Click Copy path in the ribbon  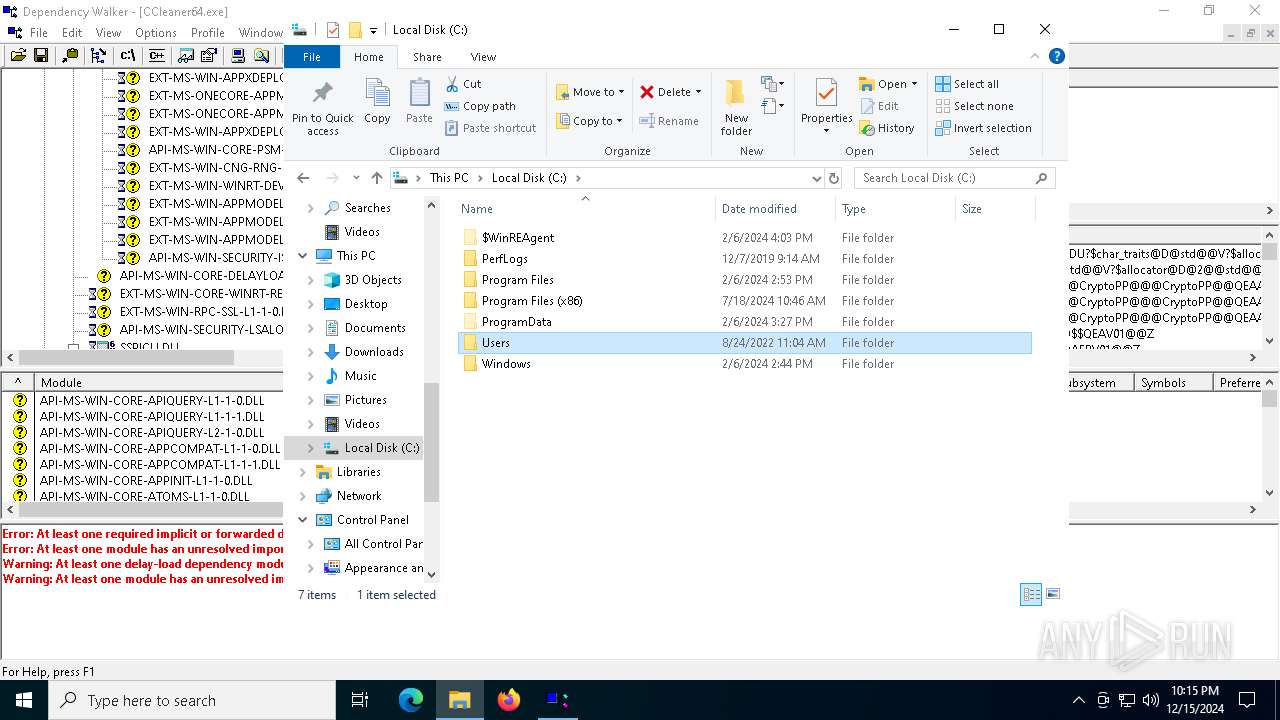tap(480, 106)
